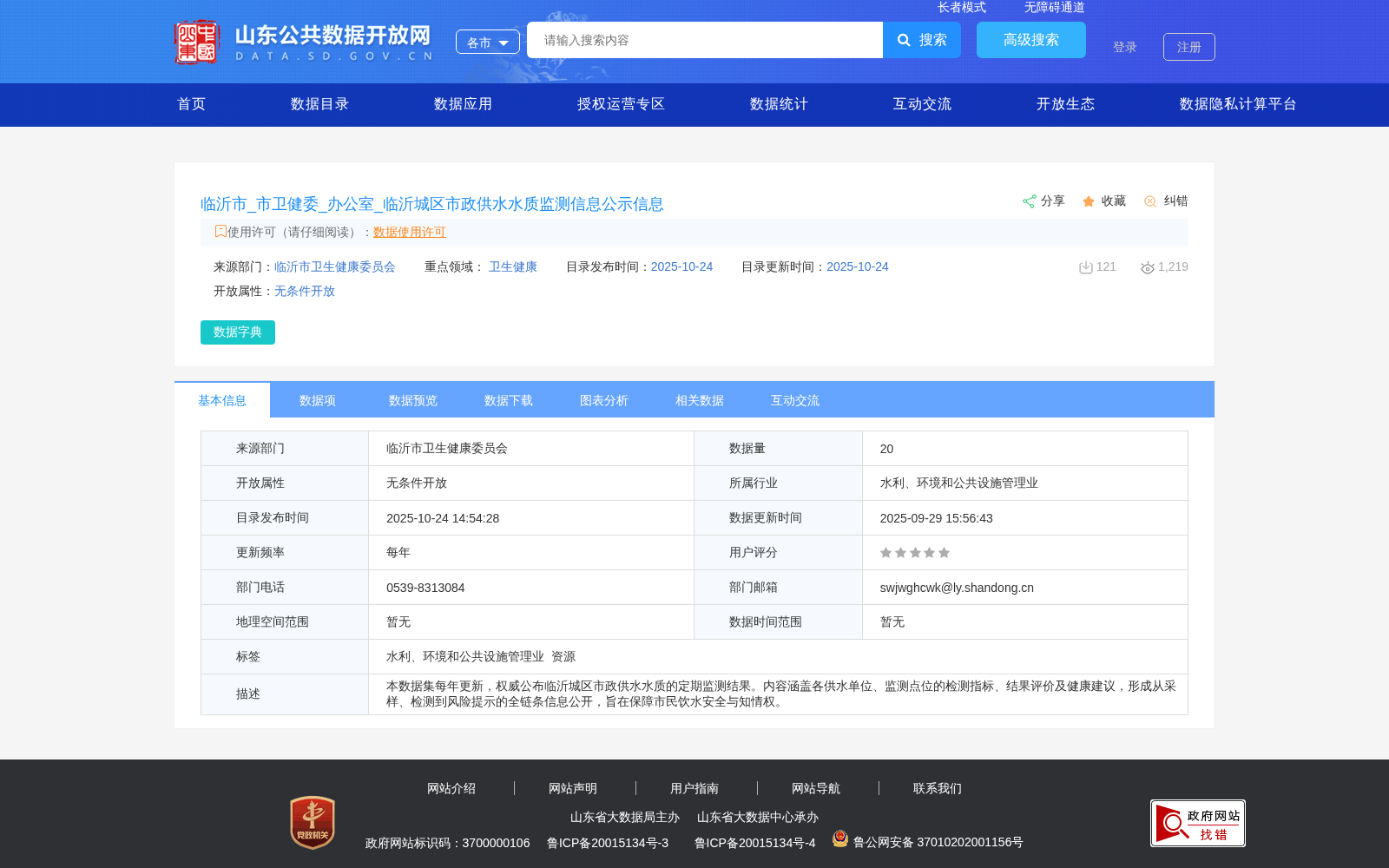Click the police badge icon by 鲁公网安备
1389x868 pixels.
pos(839,838)
